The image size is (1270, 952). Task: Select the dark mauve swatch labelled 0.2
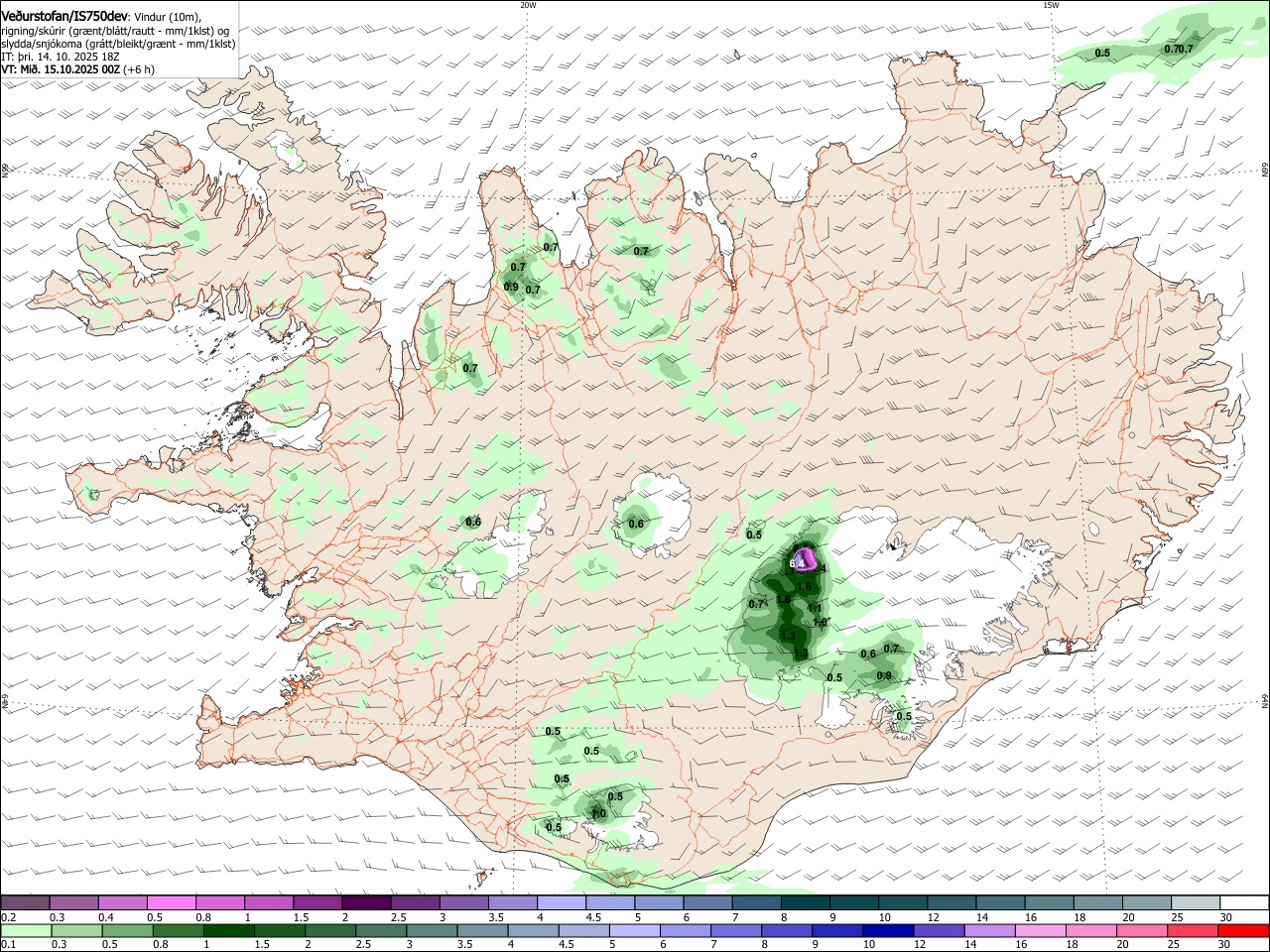coord(25,902)
